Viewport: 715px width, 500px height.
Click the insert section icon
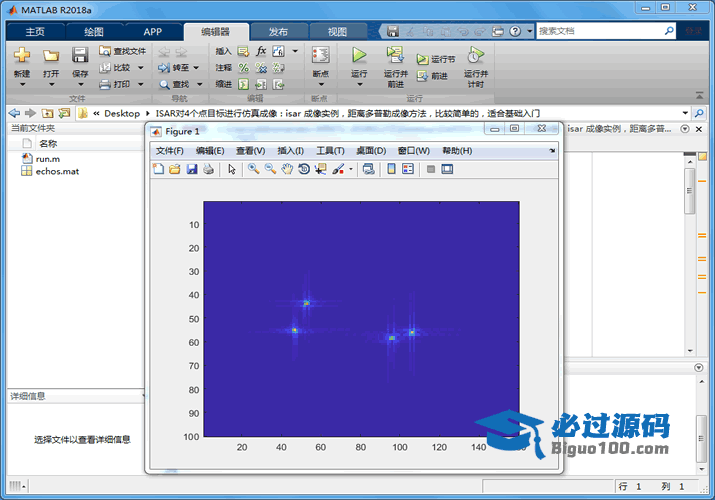click(244, 51)
